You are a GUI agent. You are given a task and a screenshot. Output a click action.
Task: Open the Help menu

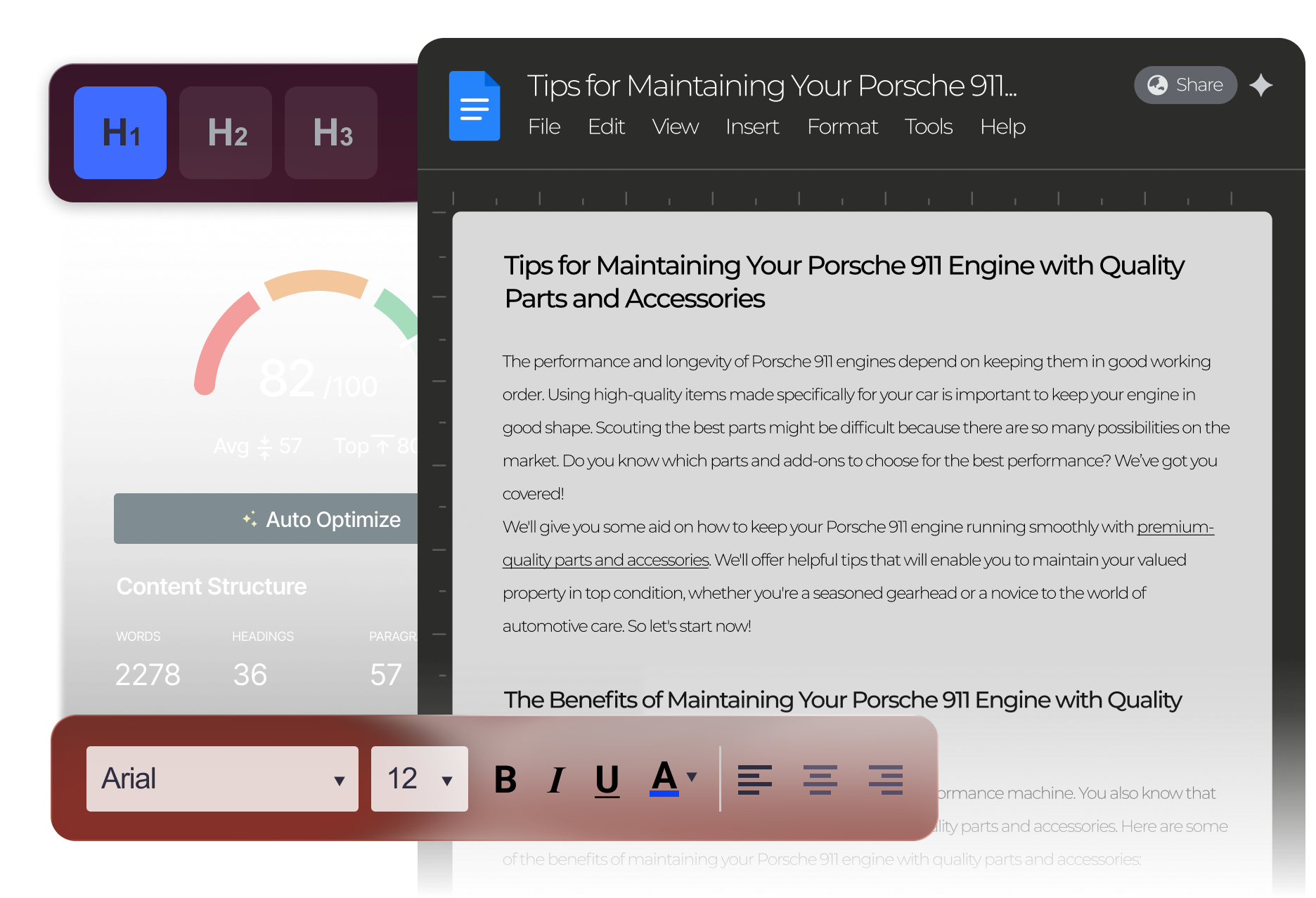tap(1003, 127)
